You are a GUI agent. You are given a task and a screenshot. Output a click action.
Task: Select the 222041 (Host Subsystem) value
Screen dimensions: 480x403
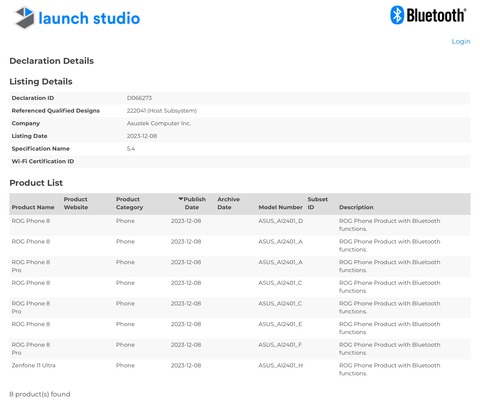click(162, 111)
